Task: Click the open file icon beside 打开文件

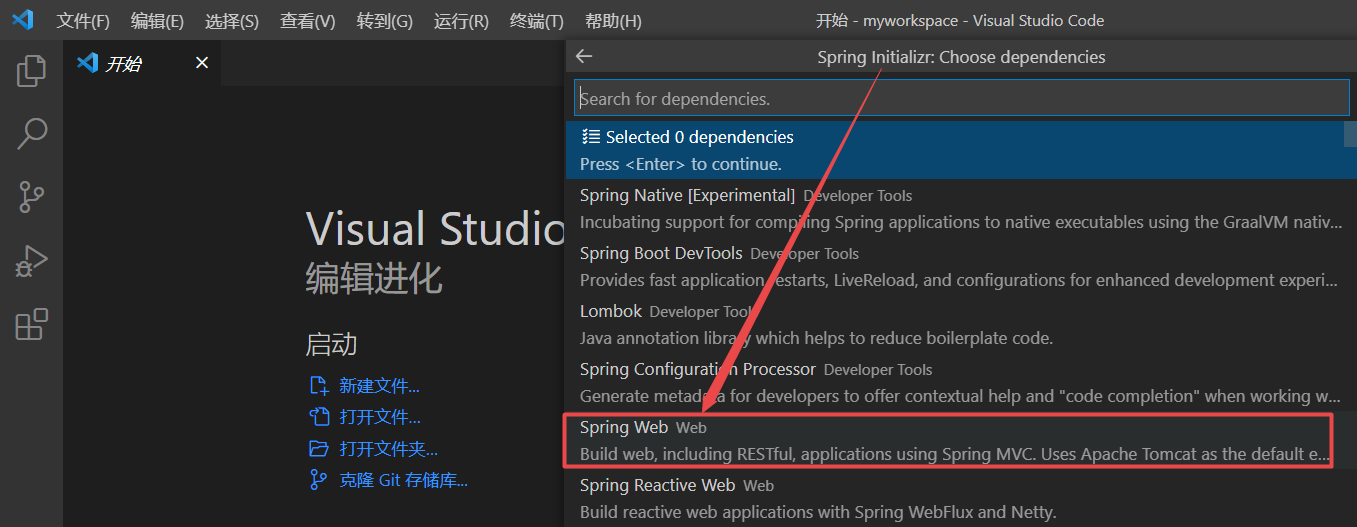Action: click(318, 417)
